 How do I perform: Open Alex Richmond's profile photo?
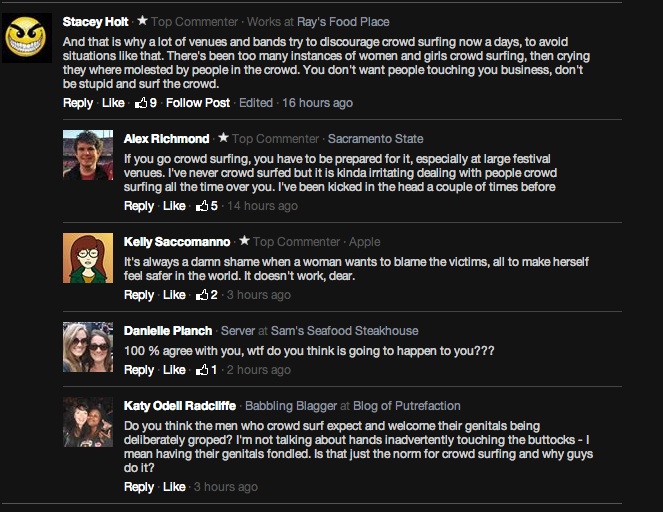pos(88,155)
